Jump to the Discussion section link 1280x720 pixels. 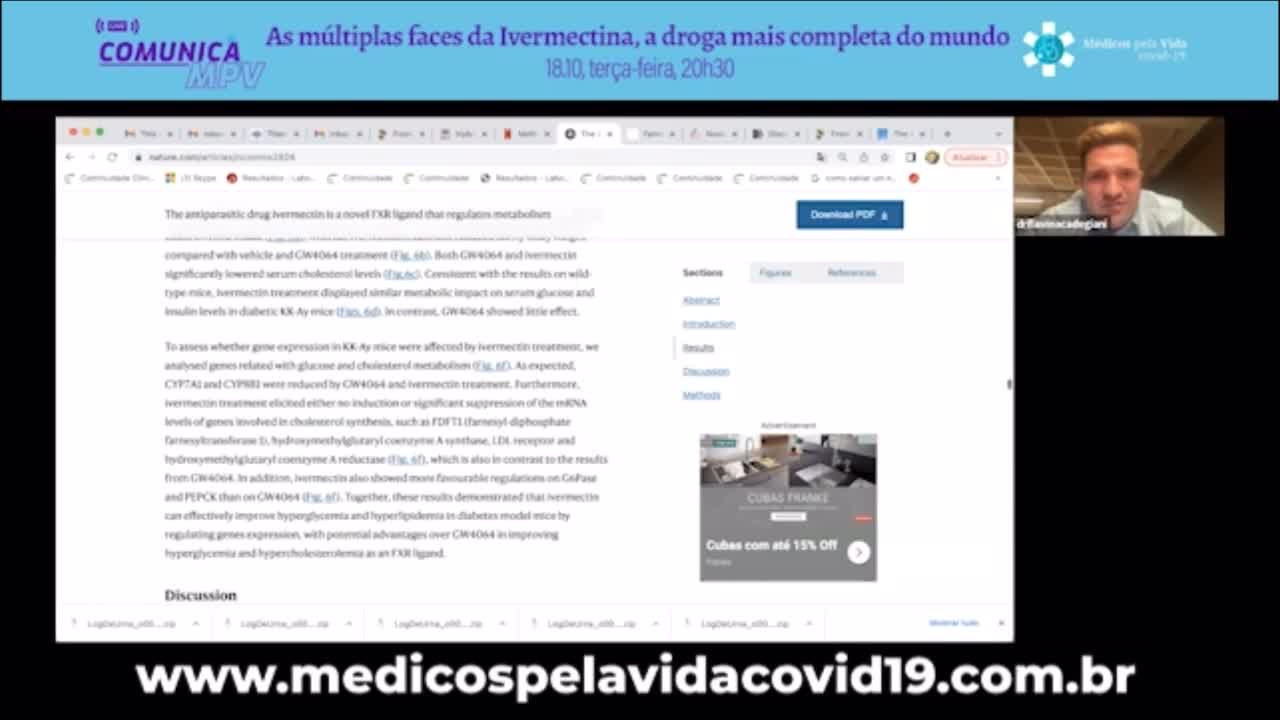coord(706,371)
